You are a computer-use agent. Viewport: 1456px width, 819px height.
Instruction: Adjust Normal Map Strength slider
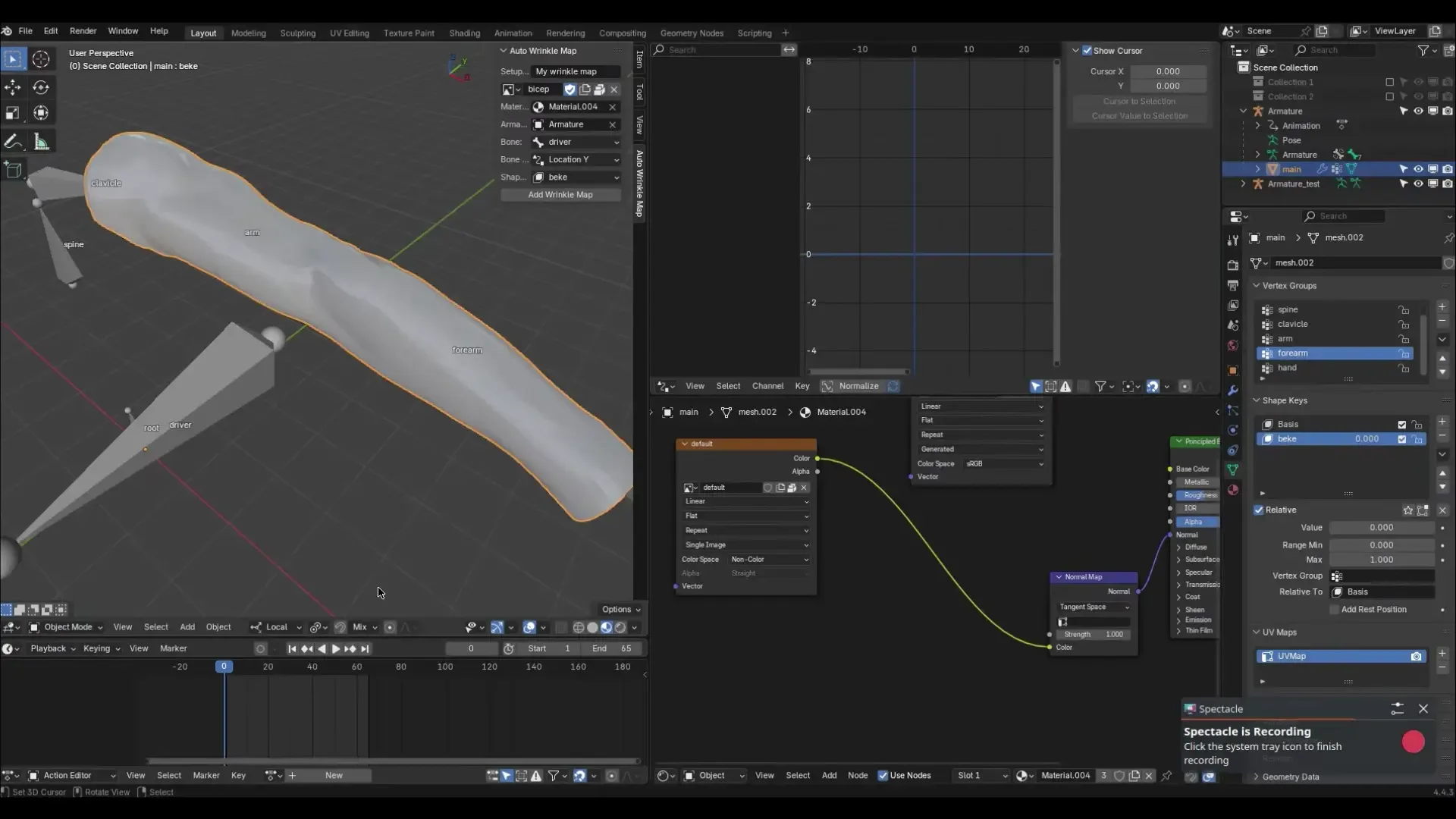click(1094, 635)
